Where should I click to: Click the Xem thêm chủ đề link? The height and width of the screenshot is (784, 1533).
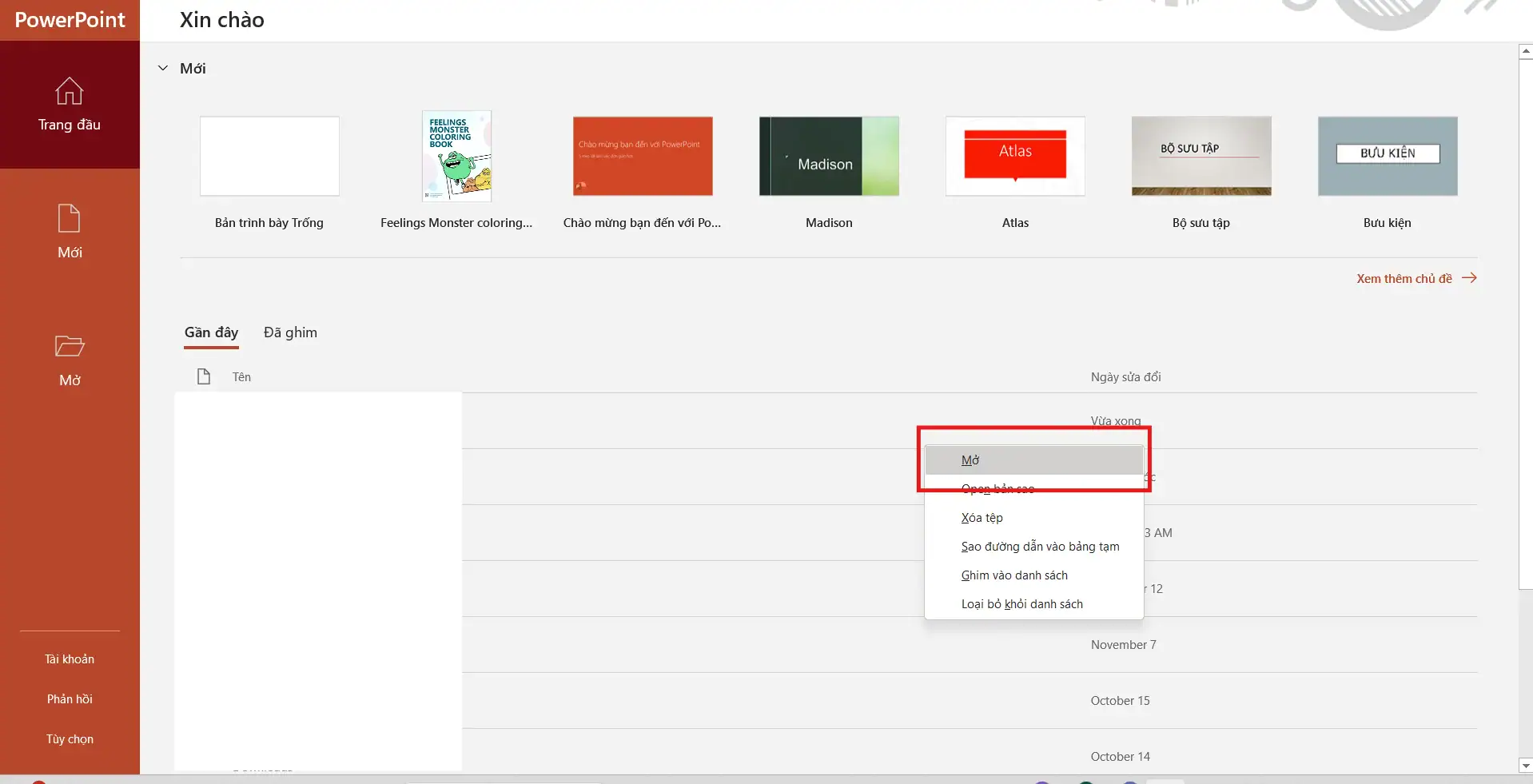(1404, 277)
